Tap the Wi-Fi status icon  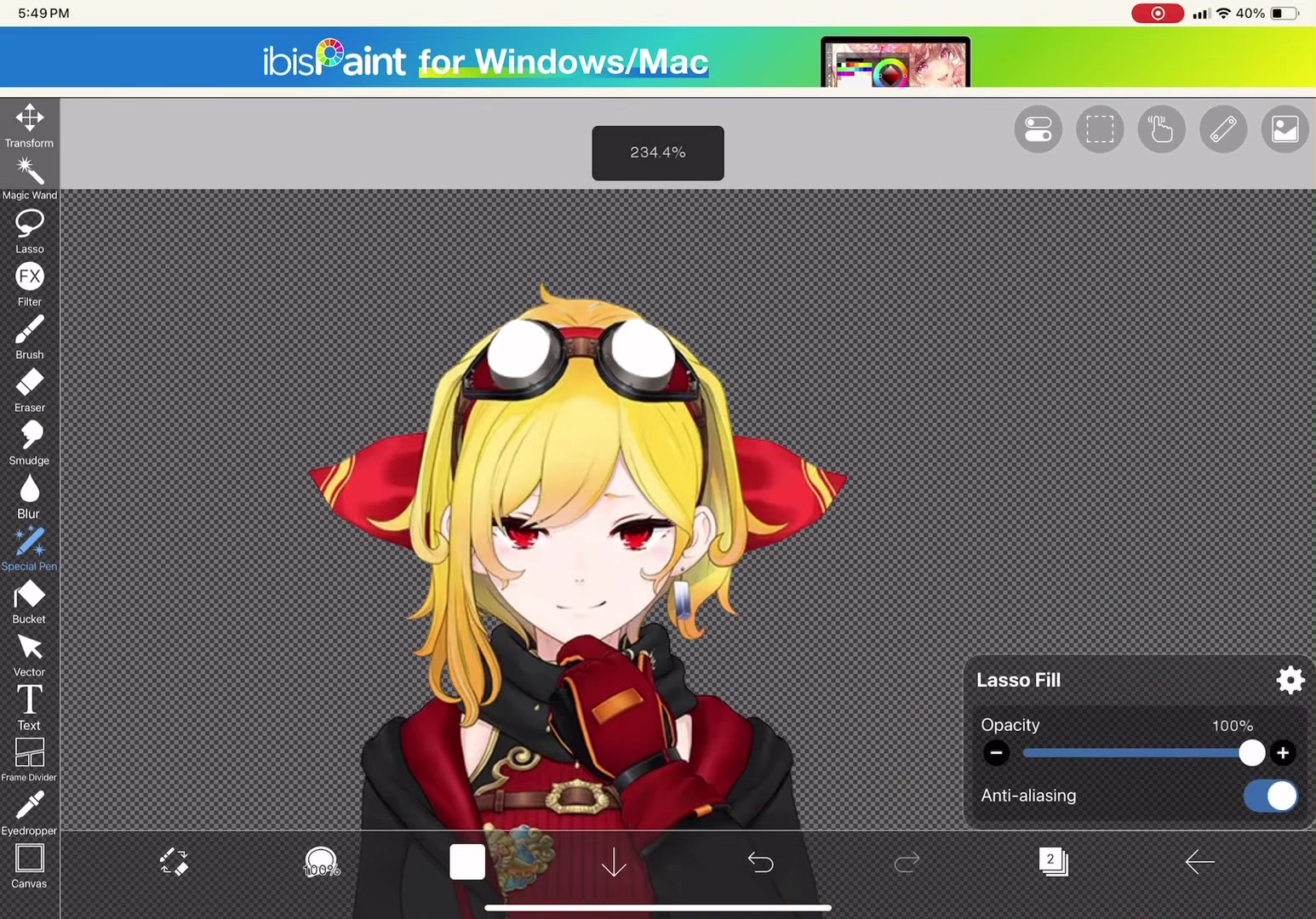tap(1223, 14)
